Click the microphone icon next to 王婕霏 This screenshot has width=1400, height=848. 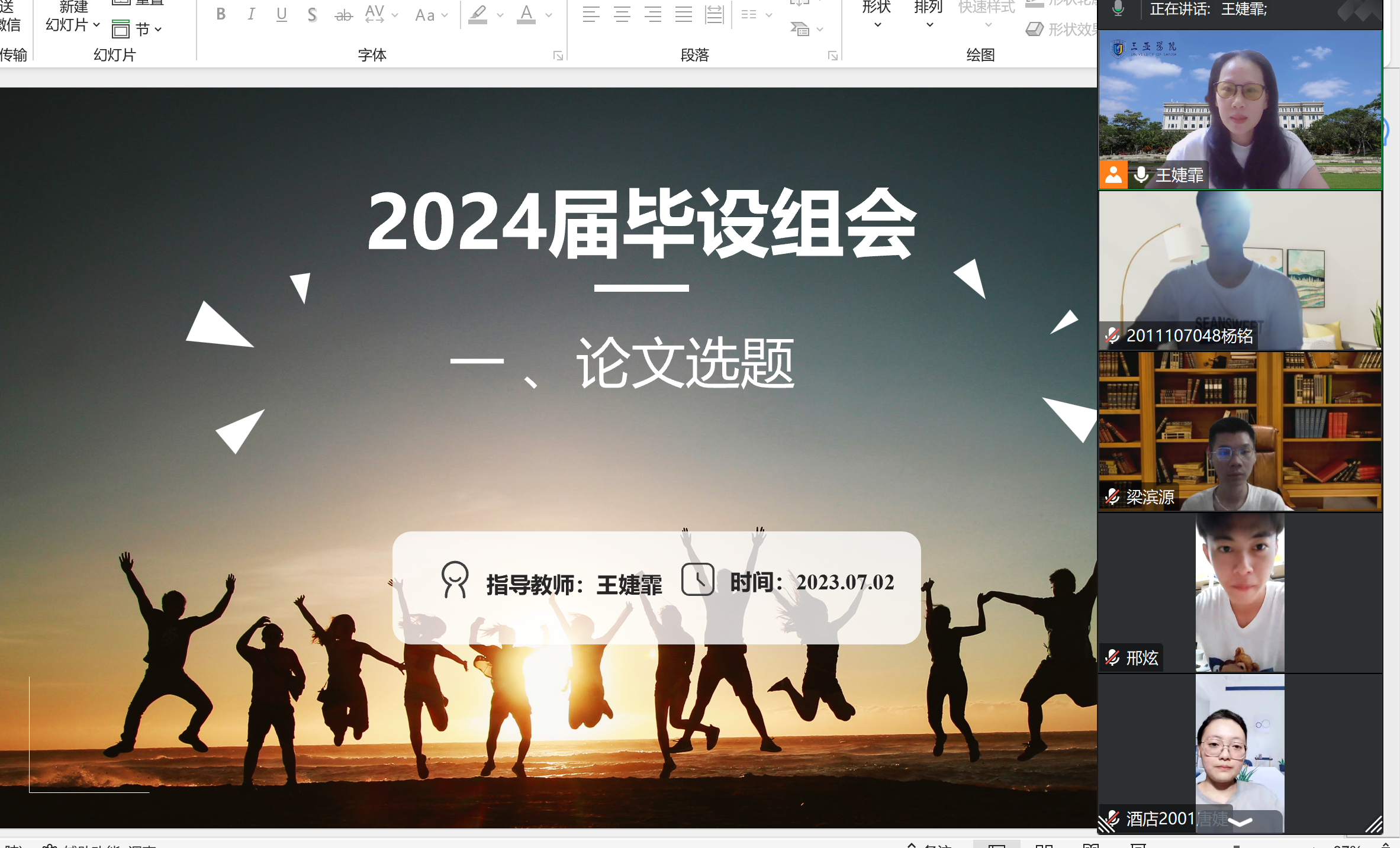coord(1141,175)
